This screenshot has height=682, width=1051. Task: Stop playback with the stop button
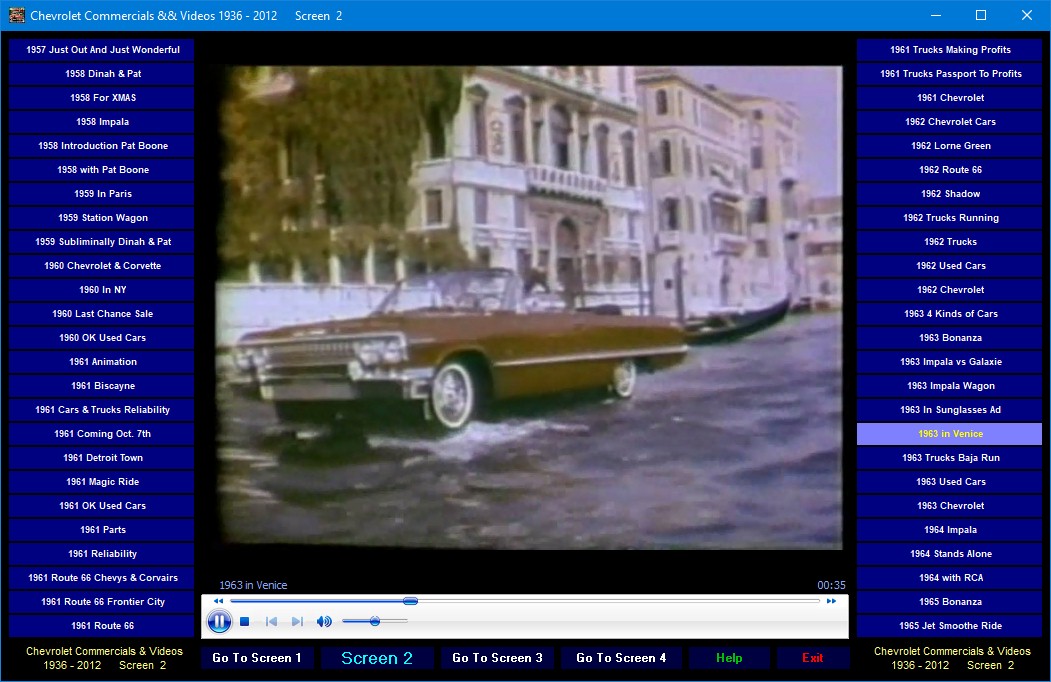[x=245, y=622]
